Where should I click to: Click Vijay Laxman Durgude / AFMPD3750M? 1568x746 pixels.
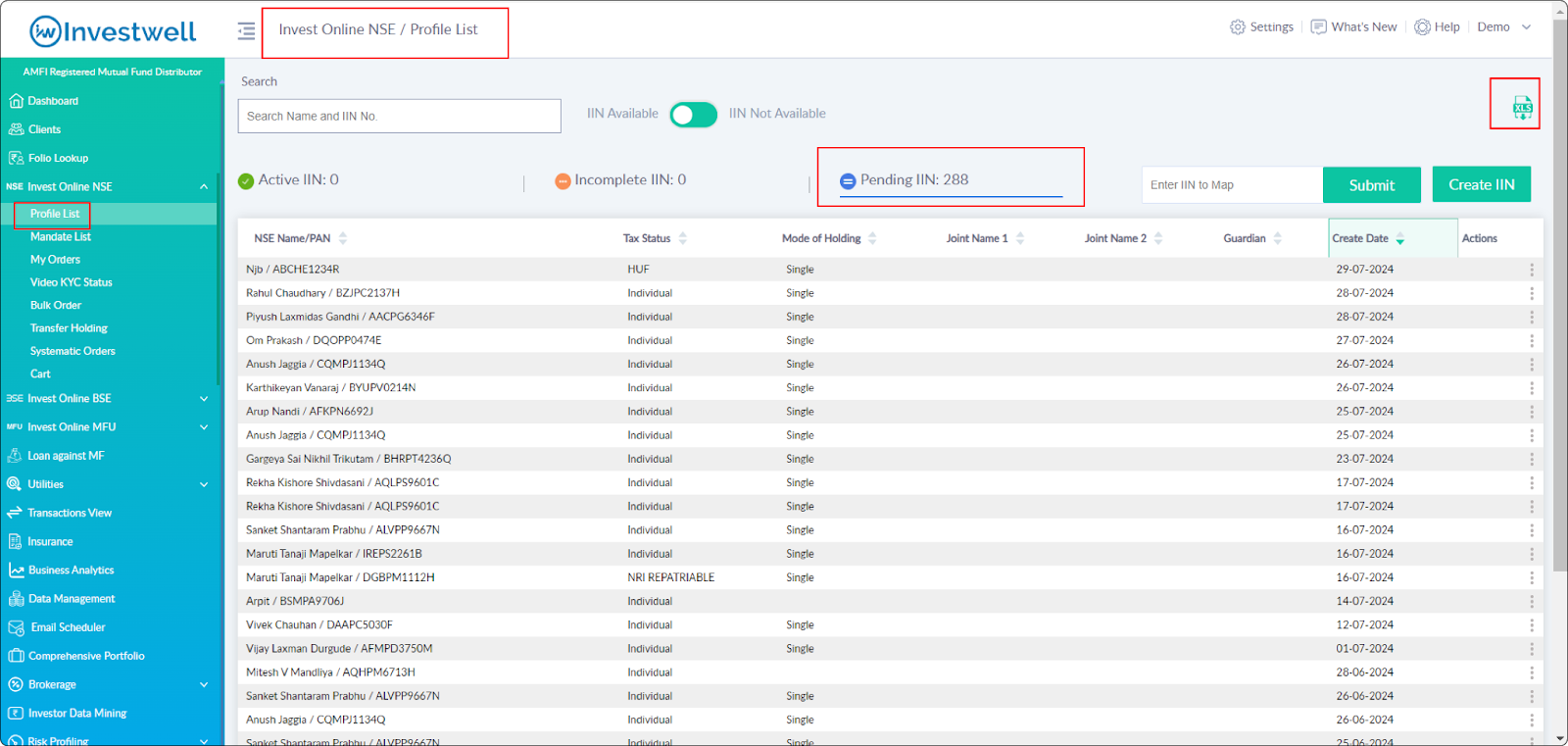pyautogui.click(x=339, y=649)
